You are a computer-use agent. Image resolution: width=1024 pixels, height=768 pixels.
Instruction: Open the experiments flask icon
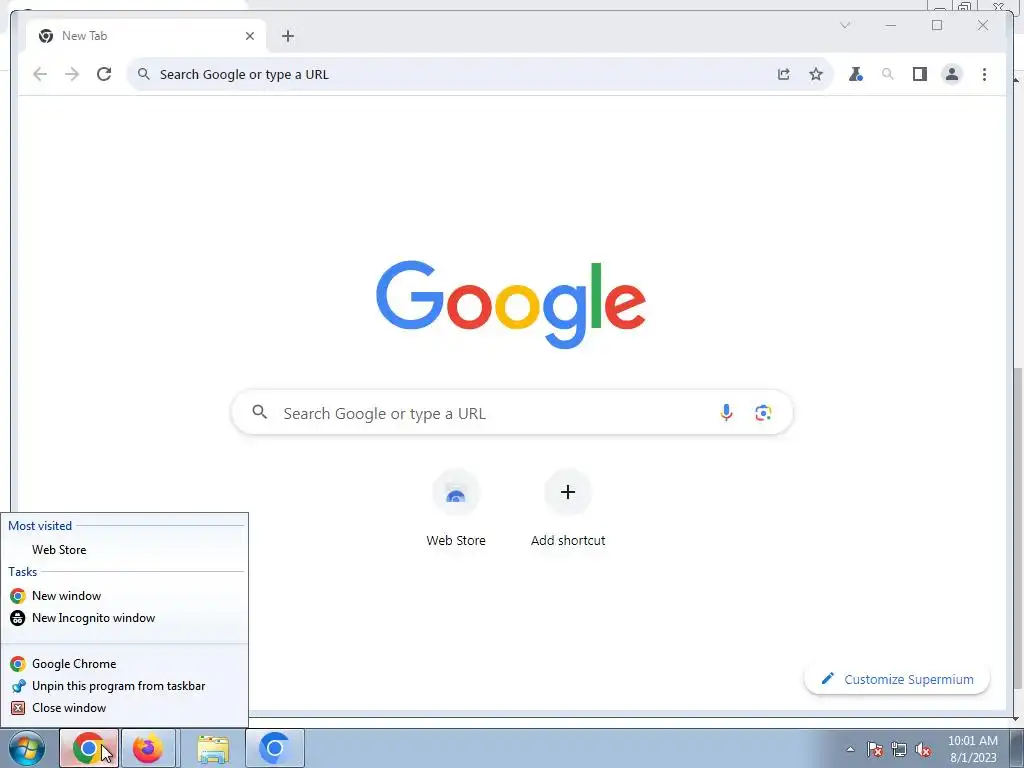[856, 74]
